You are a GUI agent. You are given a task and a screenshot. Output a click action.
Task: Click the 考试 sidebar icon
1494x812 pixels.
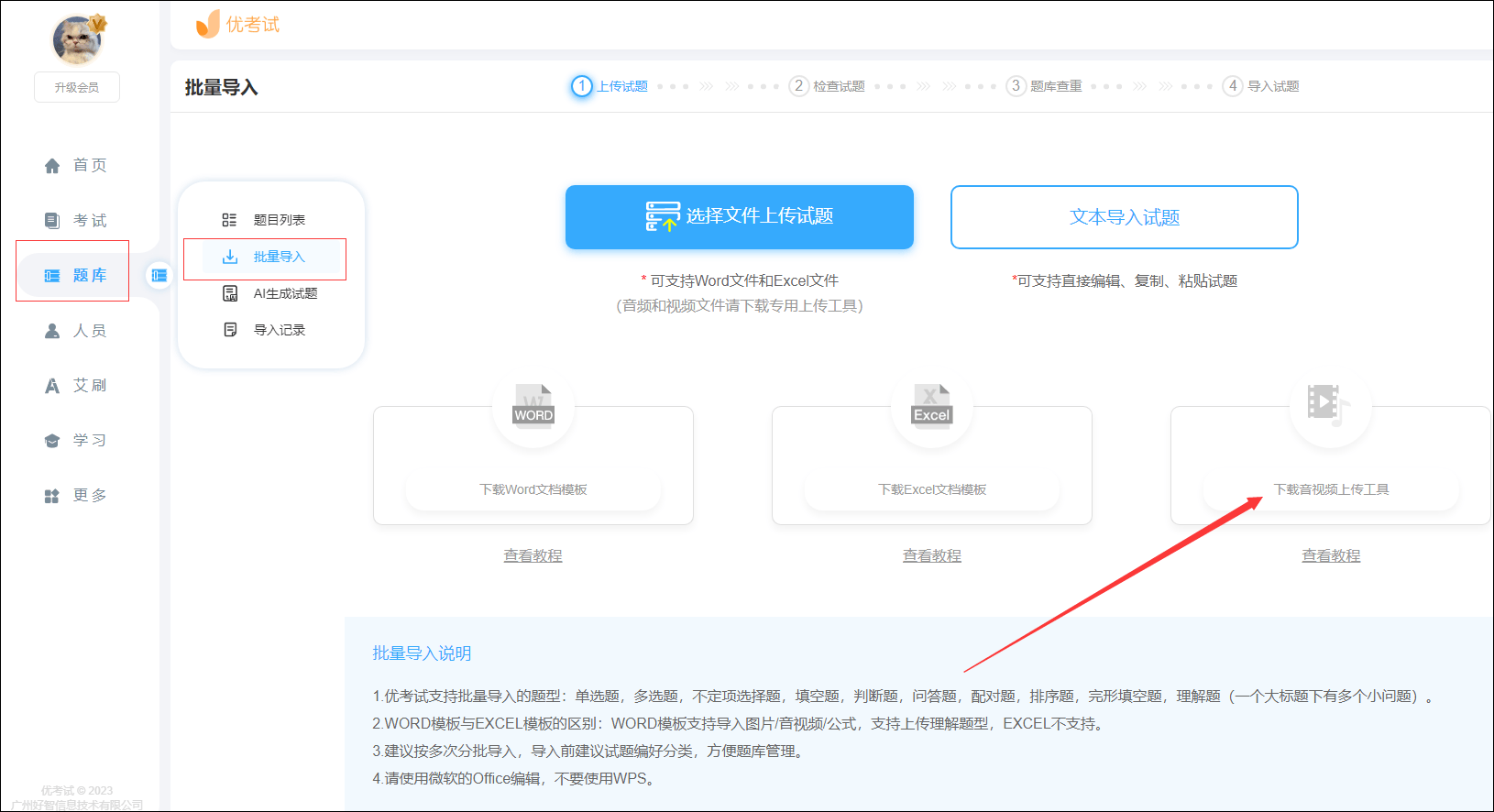[52, 221]
